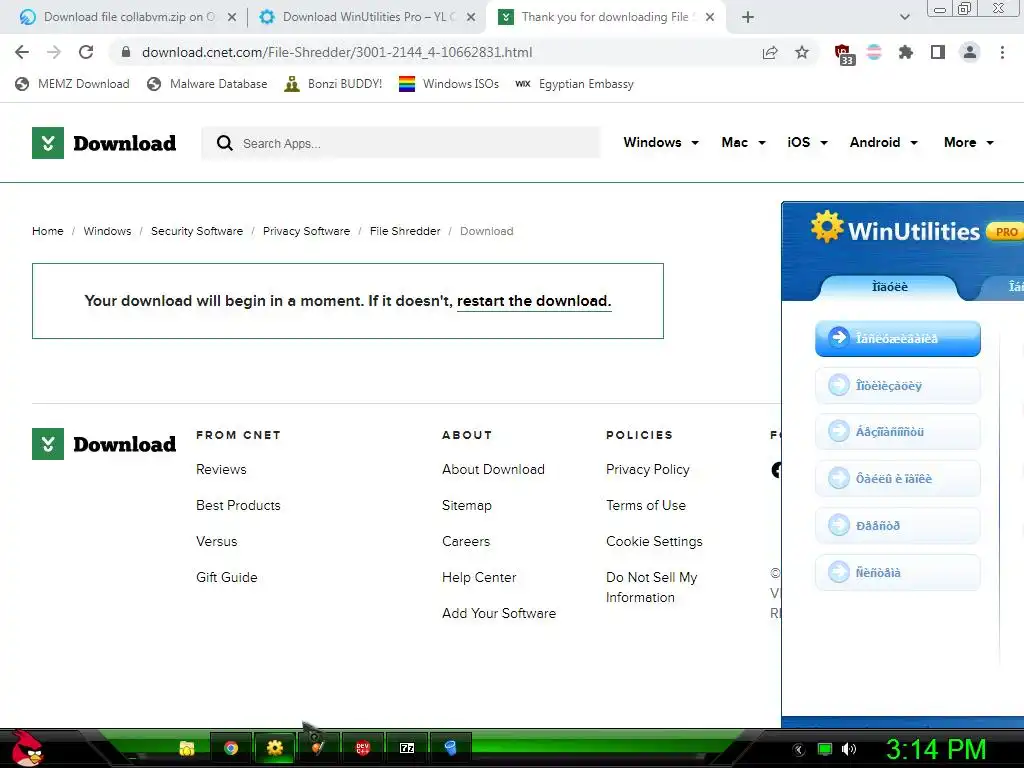1024x768 pixels.
Task: Click the green Download logo in header
Action: [x=104, y=143]
